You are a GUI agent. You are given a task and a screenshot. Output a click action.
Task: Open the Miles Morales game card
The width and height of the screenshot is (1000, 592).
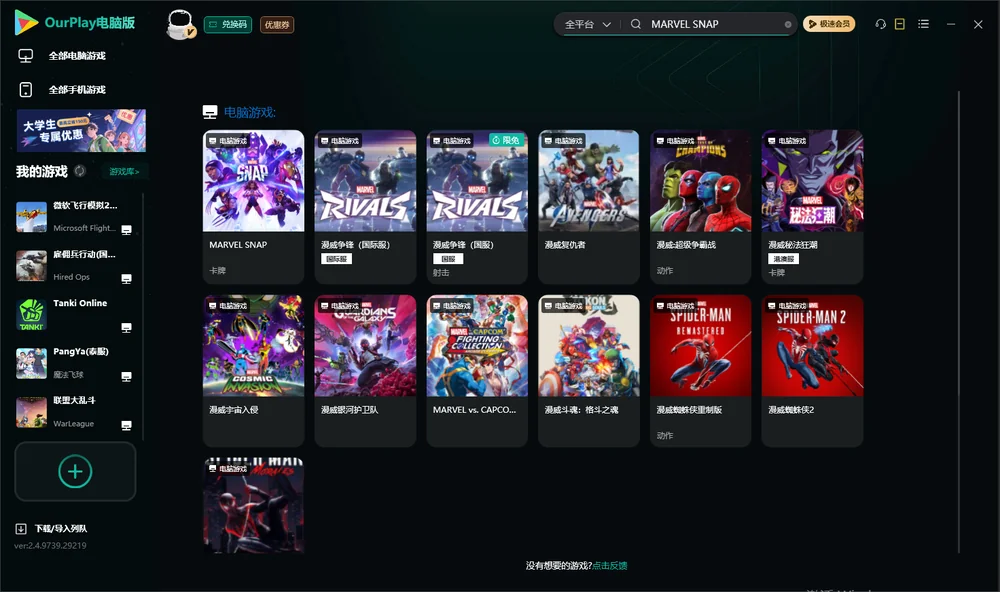point(253,505)
